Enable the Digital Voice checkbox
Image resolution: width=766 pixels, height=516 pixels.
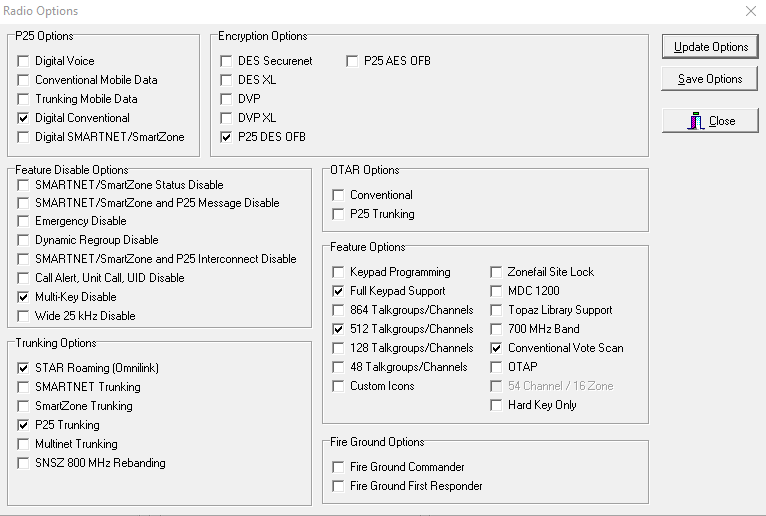tap(23, 61)
